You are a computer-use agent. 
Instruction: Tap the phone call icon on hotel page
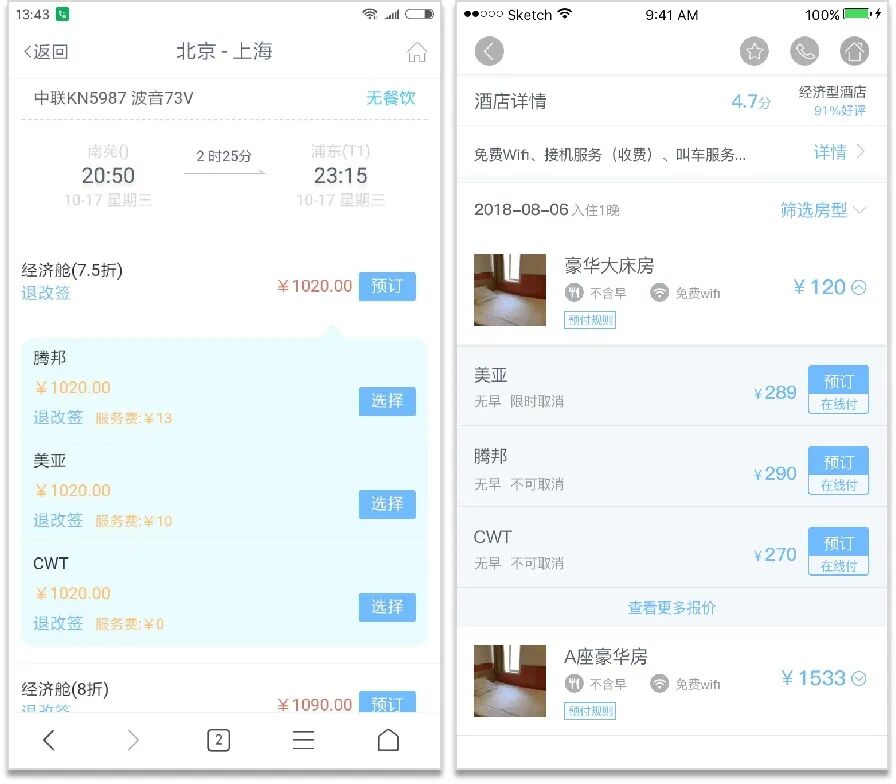(804, 50)
